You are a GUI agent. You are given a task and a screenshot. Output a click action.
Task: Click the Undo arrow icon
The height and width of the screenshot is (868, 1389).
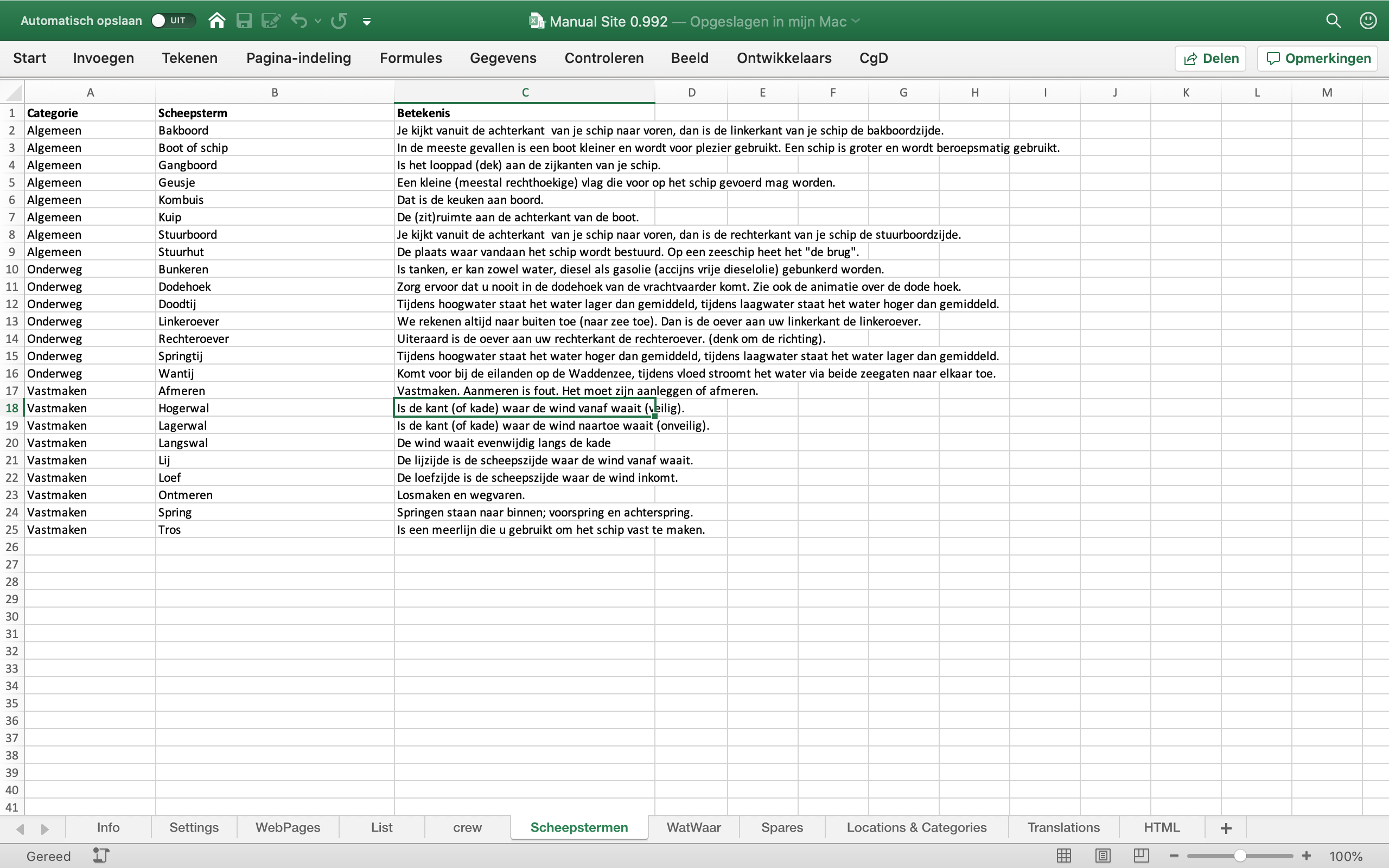(298, 21)
